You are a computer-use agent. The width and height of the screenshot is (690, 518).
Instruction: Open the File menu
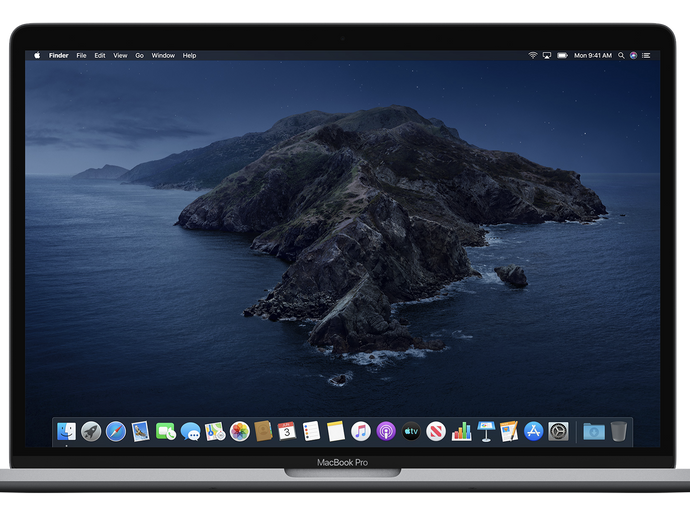click(x=81, y=55)
